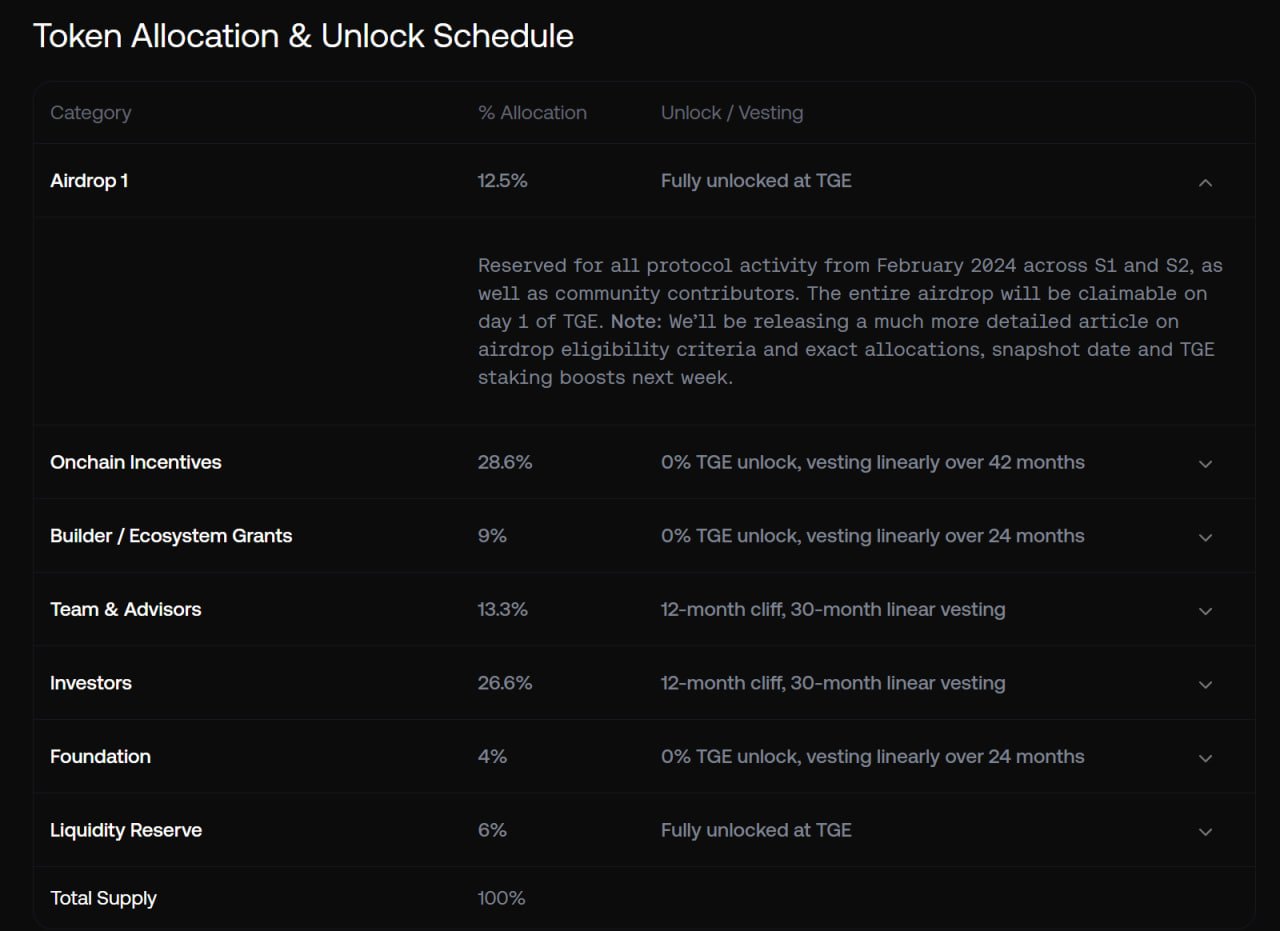Expand the Onchain Incentives row chevron

click(x=1205, y=463)
